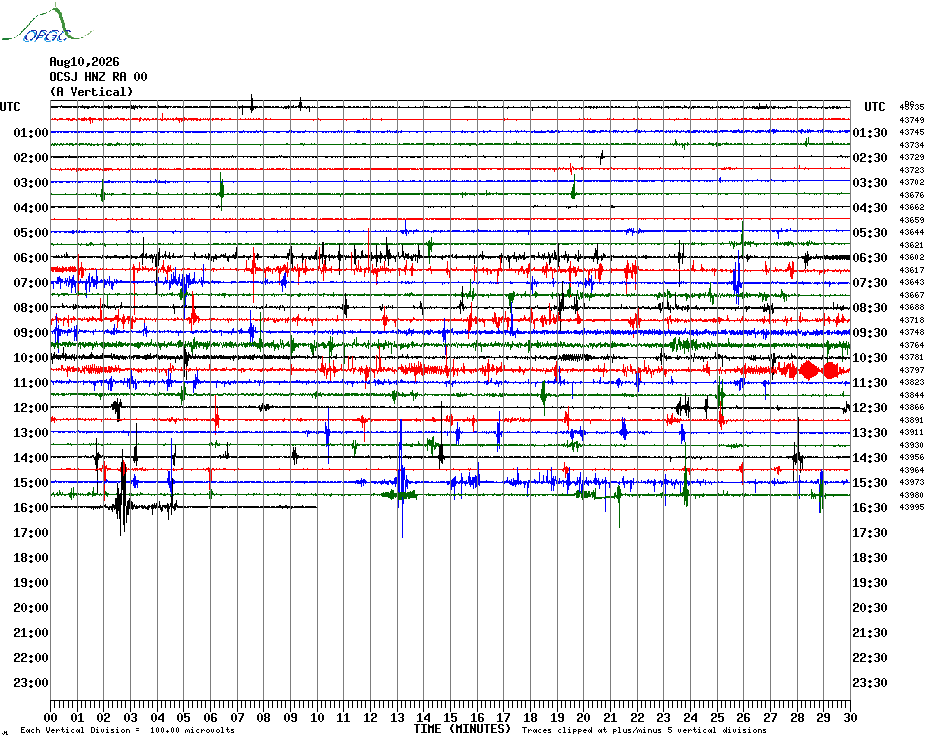Image resolution: width=930 pixels, height=744 pixels.
Task: Select the 03:00 hour label on left axis
Action: pyautogui.click(x=31, y=182)
